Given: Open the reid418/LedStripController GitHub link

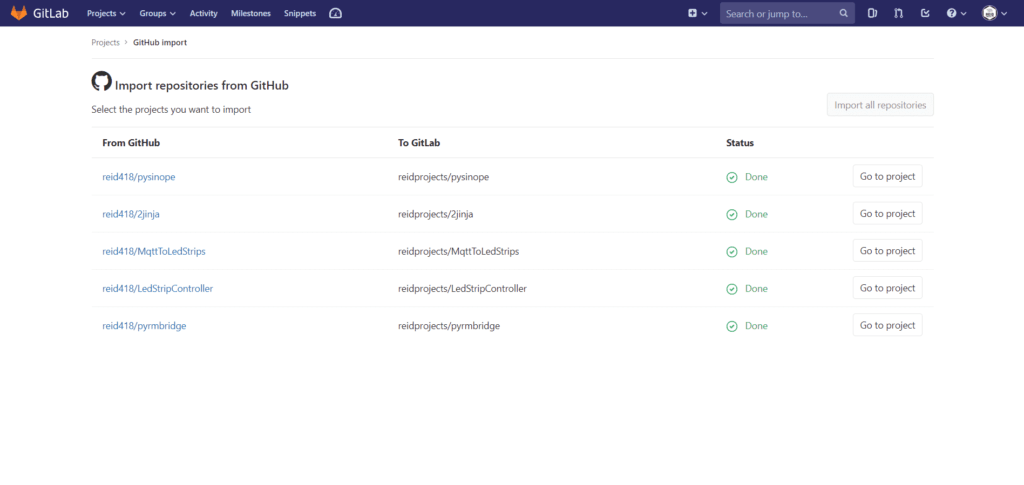Looking at the screenshot, I should point(157,289).
